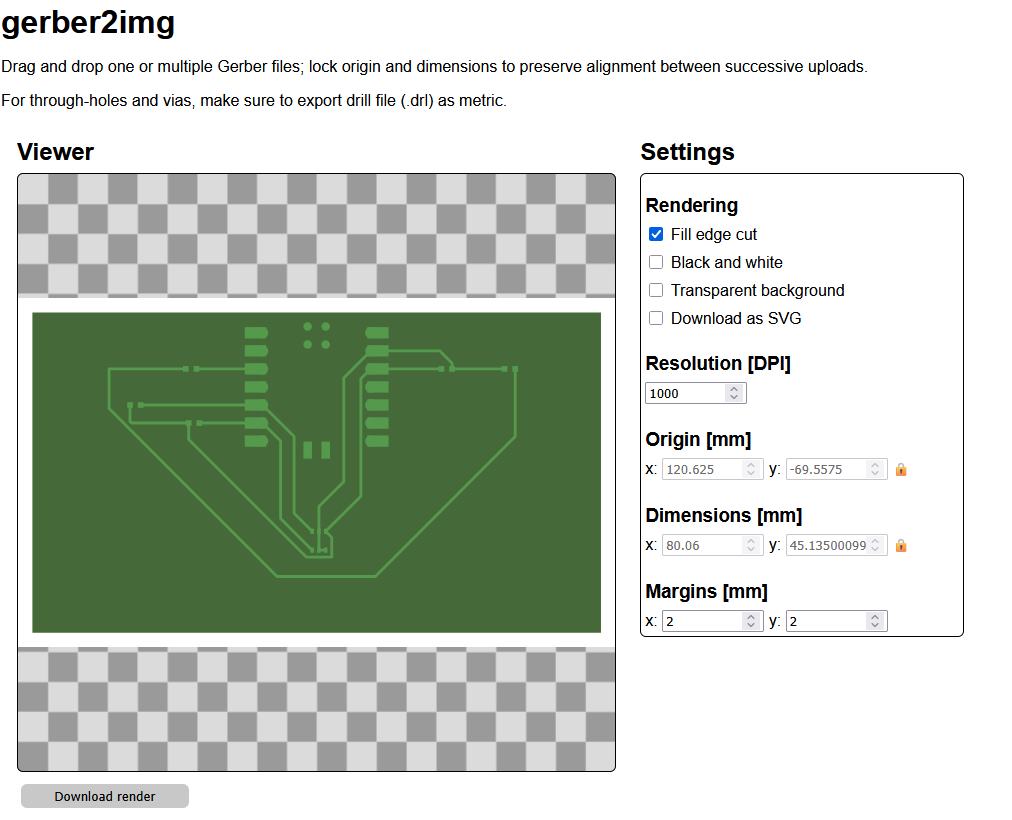Click the dimensions lock icon
Image resolution: width=1012 pixels, height=820 pixels.
pos(901,545)
